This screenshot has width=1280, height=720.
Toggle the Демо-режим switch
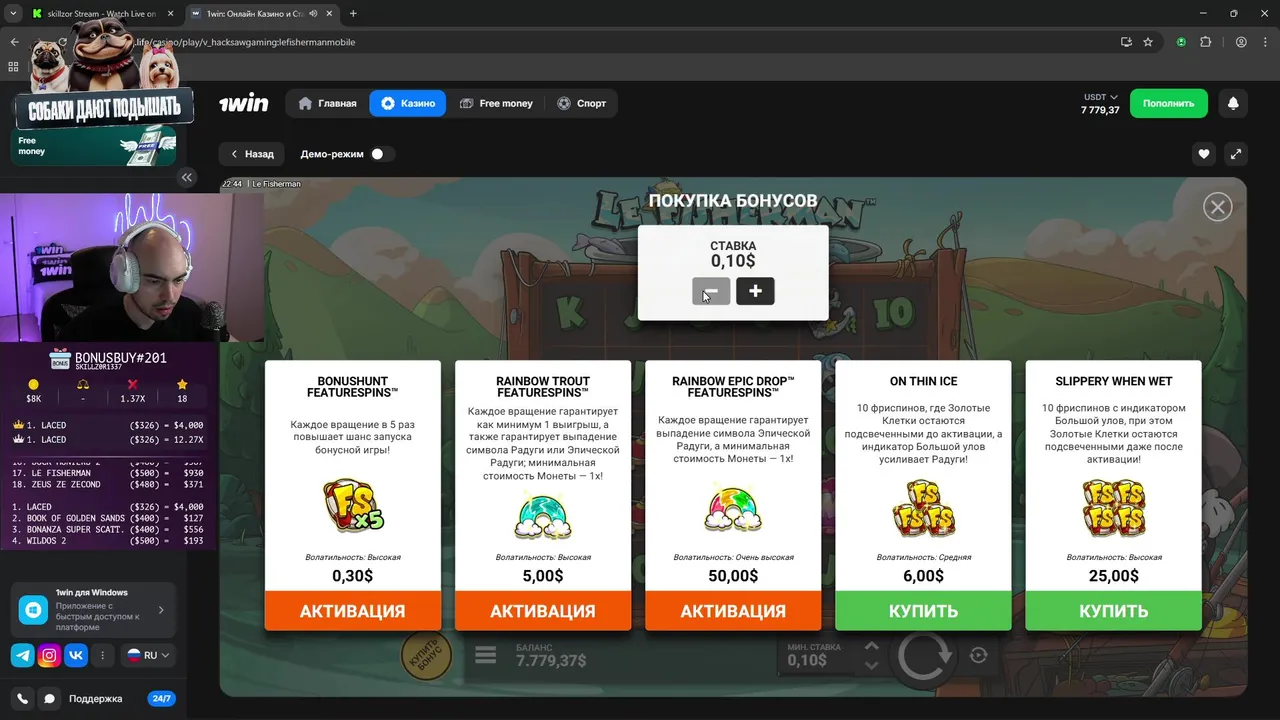(381, 154)
